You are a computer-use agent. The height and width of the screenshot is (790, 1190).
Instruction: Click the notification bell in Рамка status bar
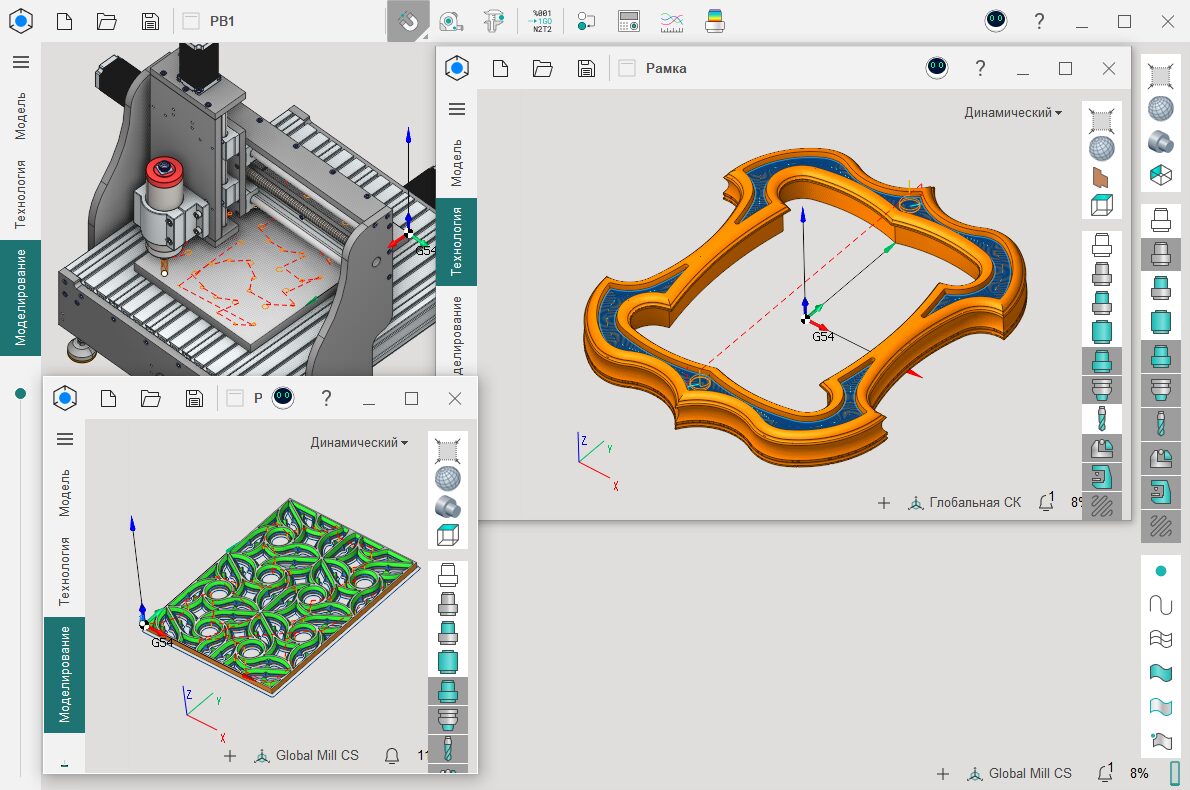[x=1046, y=502]
